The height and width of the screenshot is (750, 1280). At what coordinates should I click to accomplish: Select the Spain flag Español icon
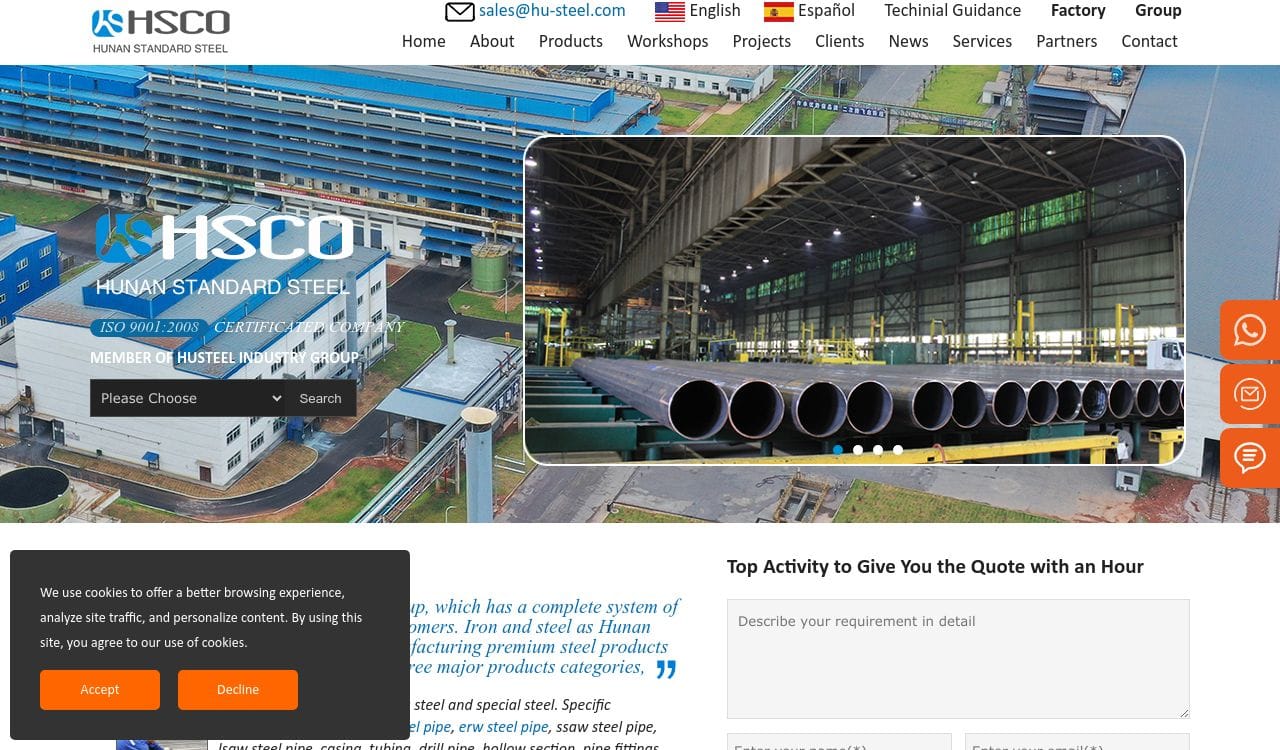(x=778, y=12)
